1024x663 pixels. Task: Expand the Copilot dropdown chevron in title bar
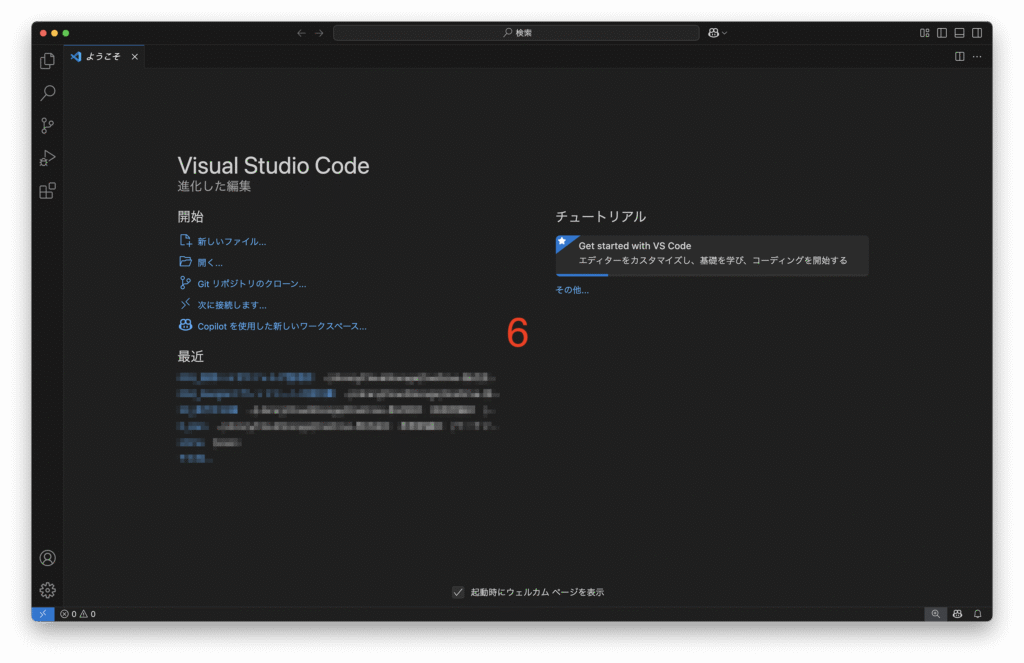point(724,33)
